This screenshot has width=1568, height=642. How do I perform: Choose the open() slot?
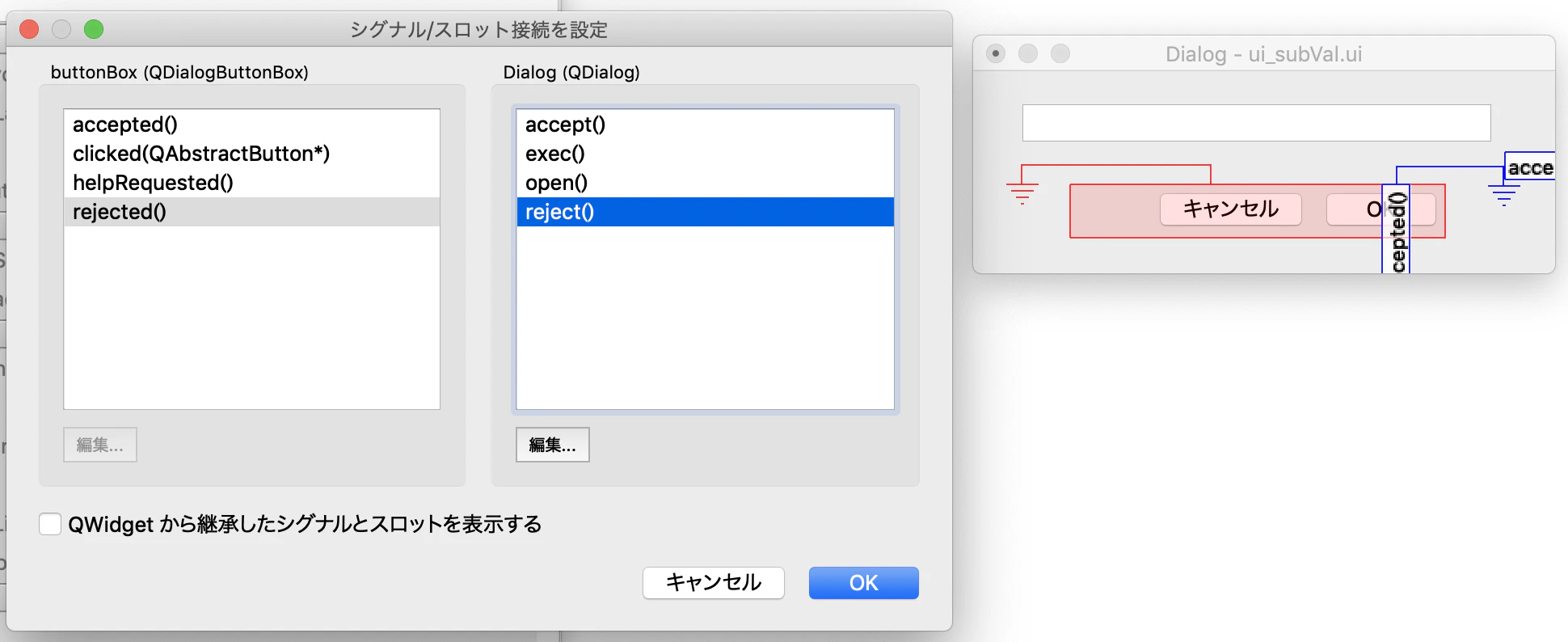coord(705,183)
